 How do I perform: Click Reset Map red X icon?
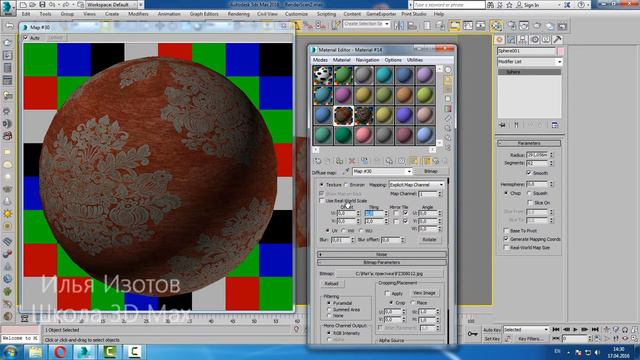(x=352, y=161)
